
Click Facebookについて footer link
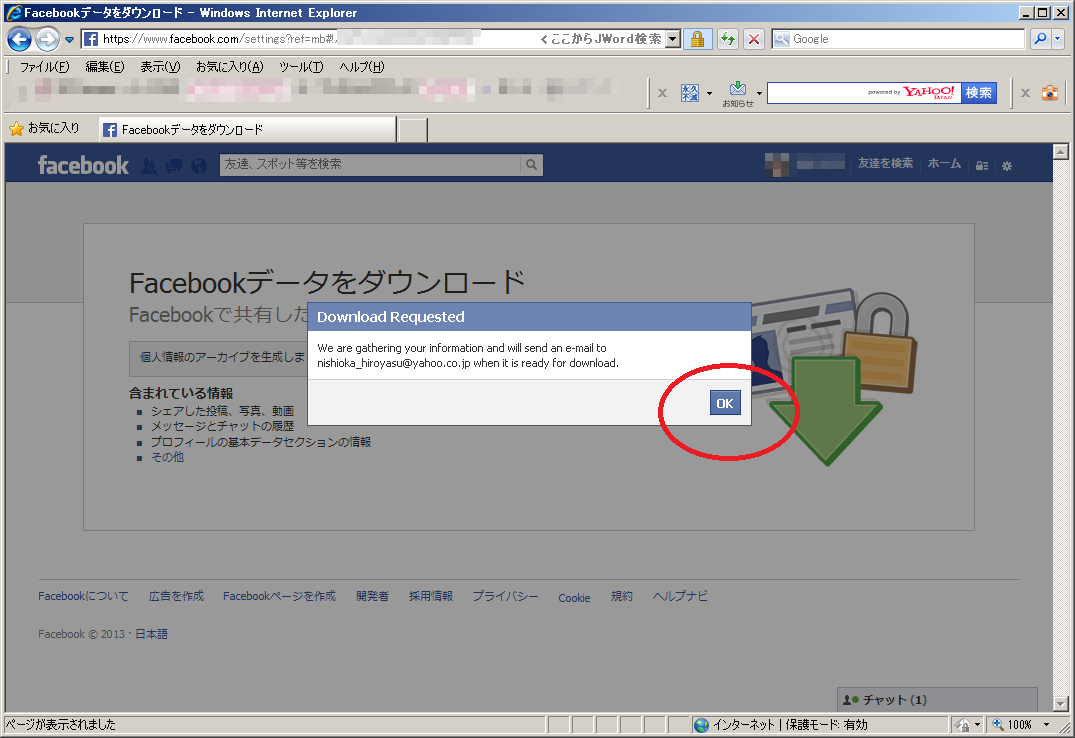coord(83,596)
